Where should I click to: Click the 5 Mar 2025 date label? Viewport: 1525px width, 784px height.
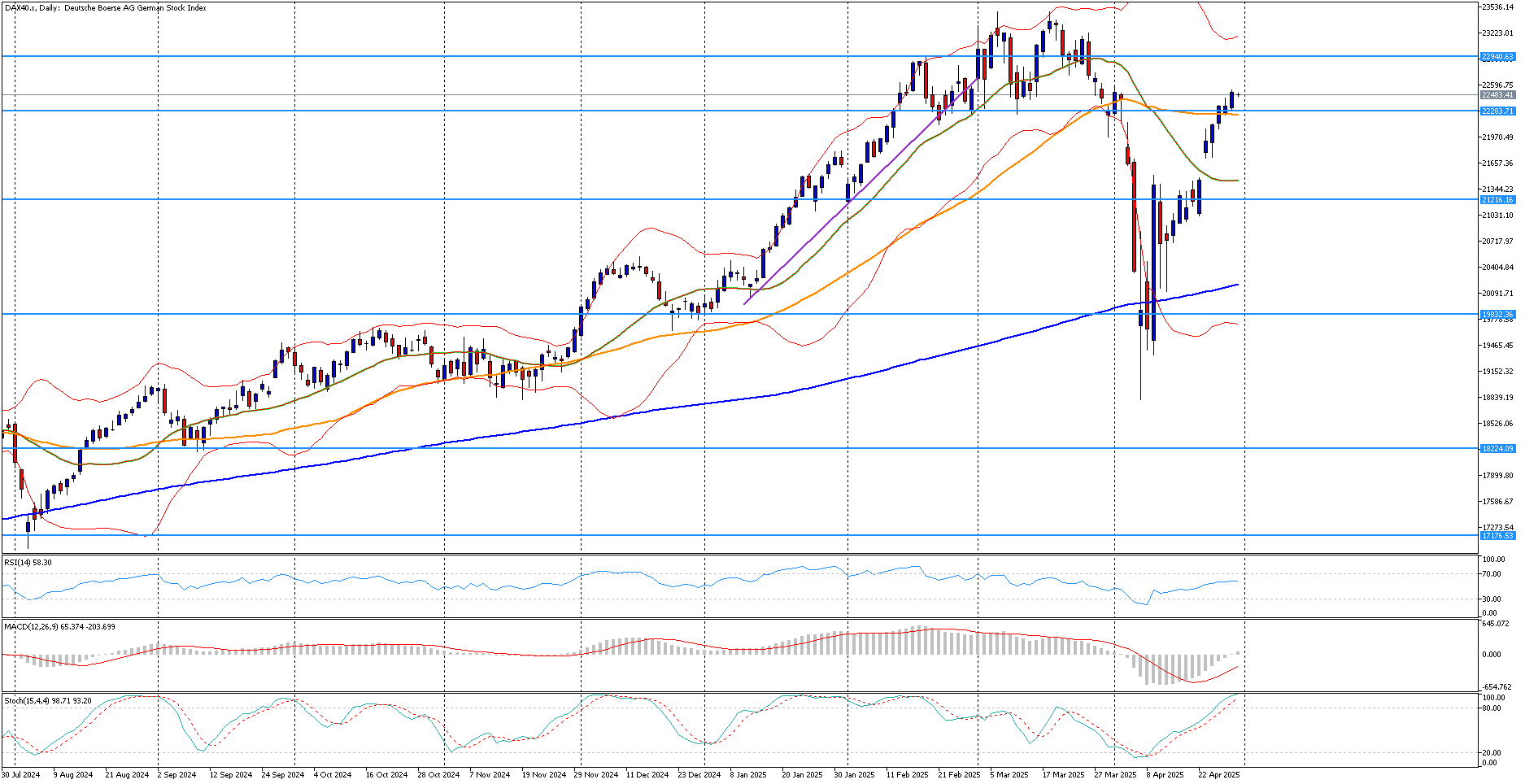point(1009,775)
